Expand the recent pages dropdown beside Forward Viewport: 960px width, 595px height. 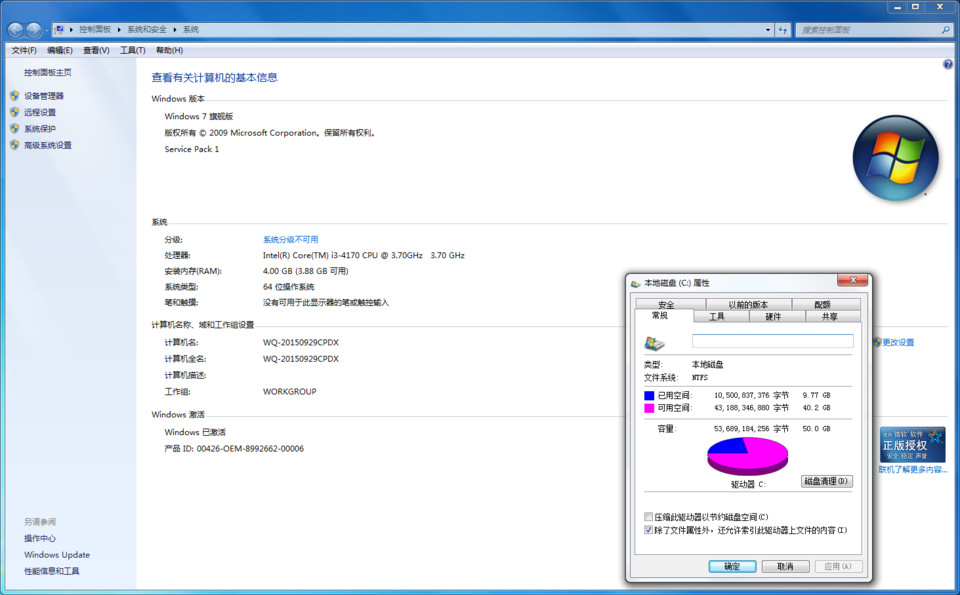tap(47, 30)
